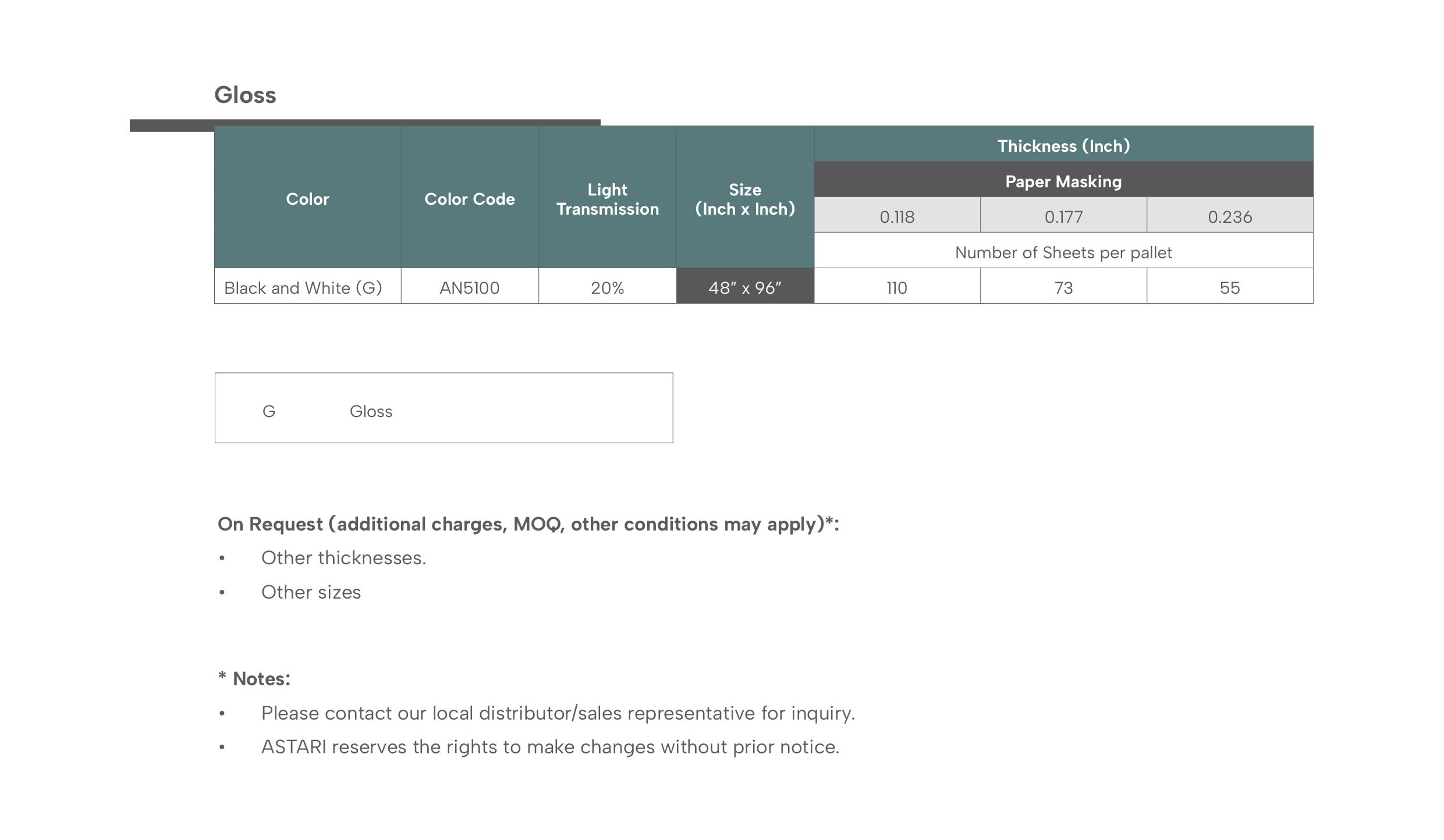
Task: Click the 20% light transmission value
Action: point(608,286)
